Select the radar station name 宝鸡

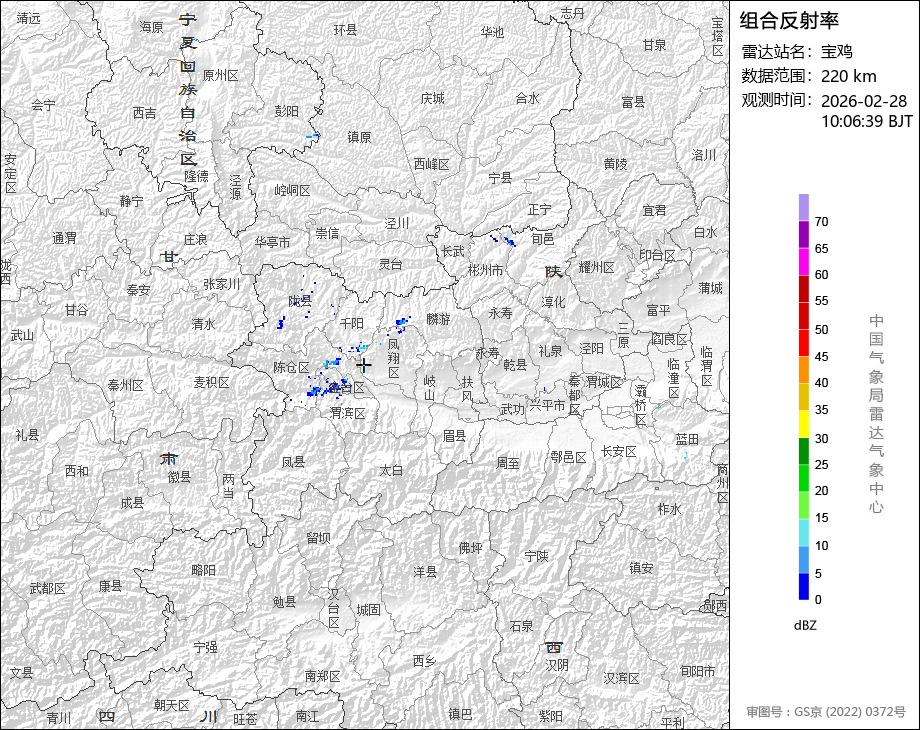click(x=836, y=52)
